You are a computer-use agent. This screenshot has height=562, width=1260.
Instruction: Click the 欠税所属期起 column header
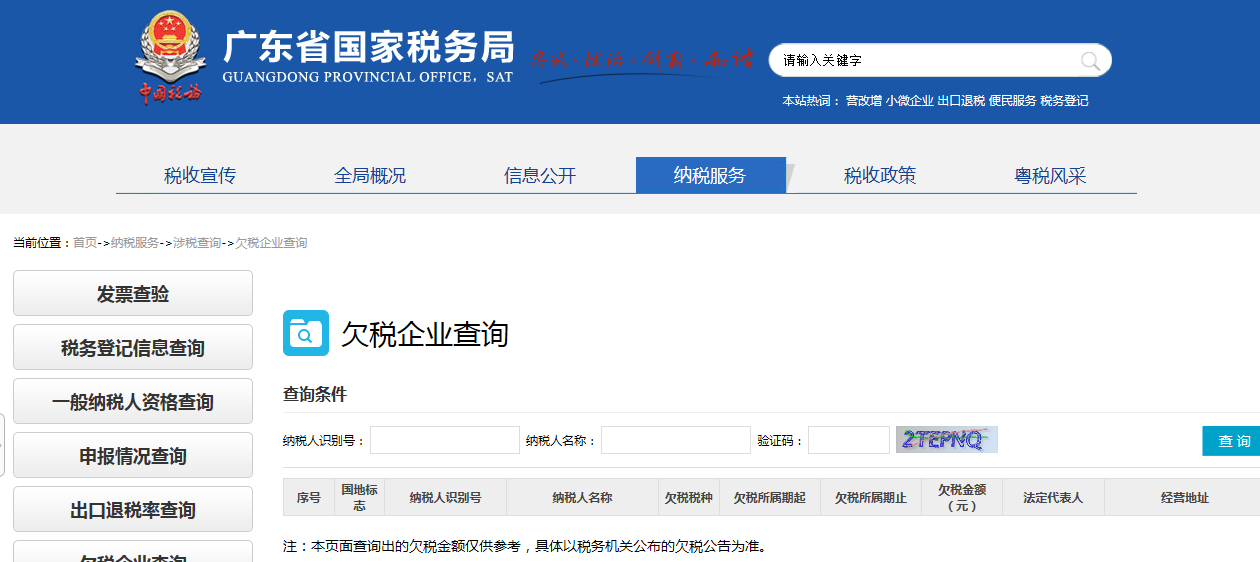770,497
